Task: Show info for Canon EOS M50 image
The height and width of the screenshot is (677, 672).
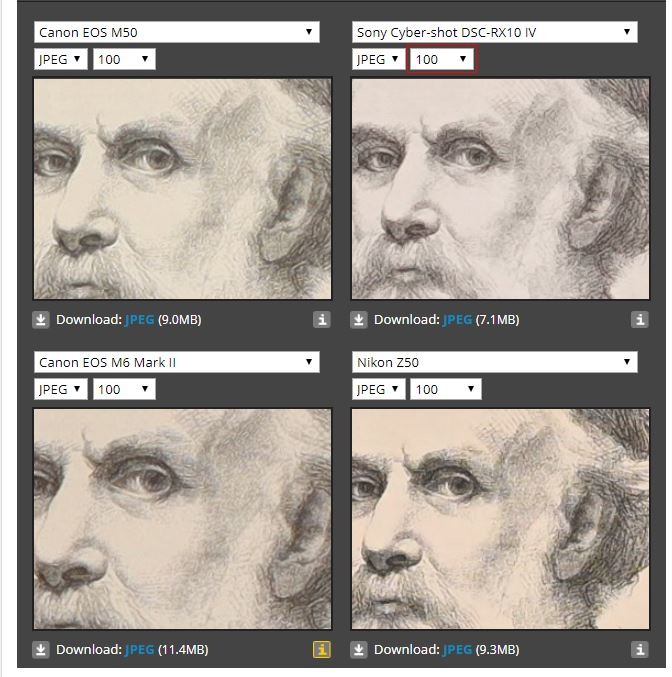Action: 322,320
